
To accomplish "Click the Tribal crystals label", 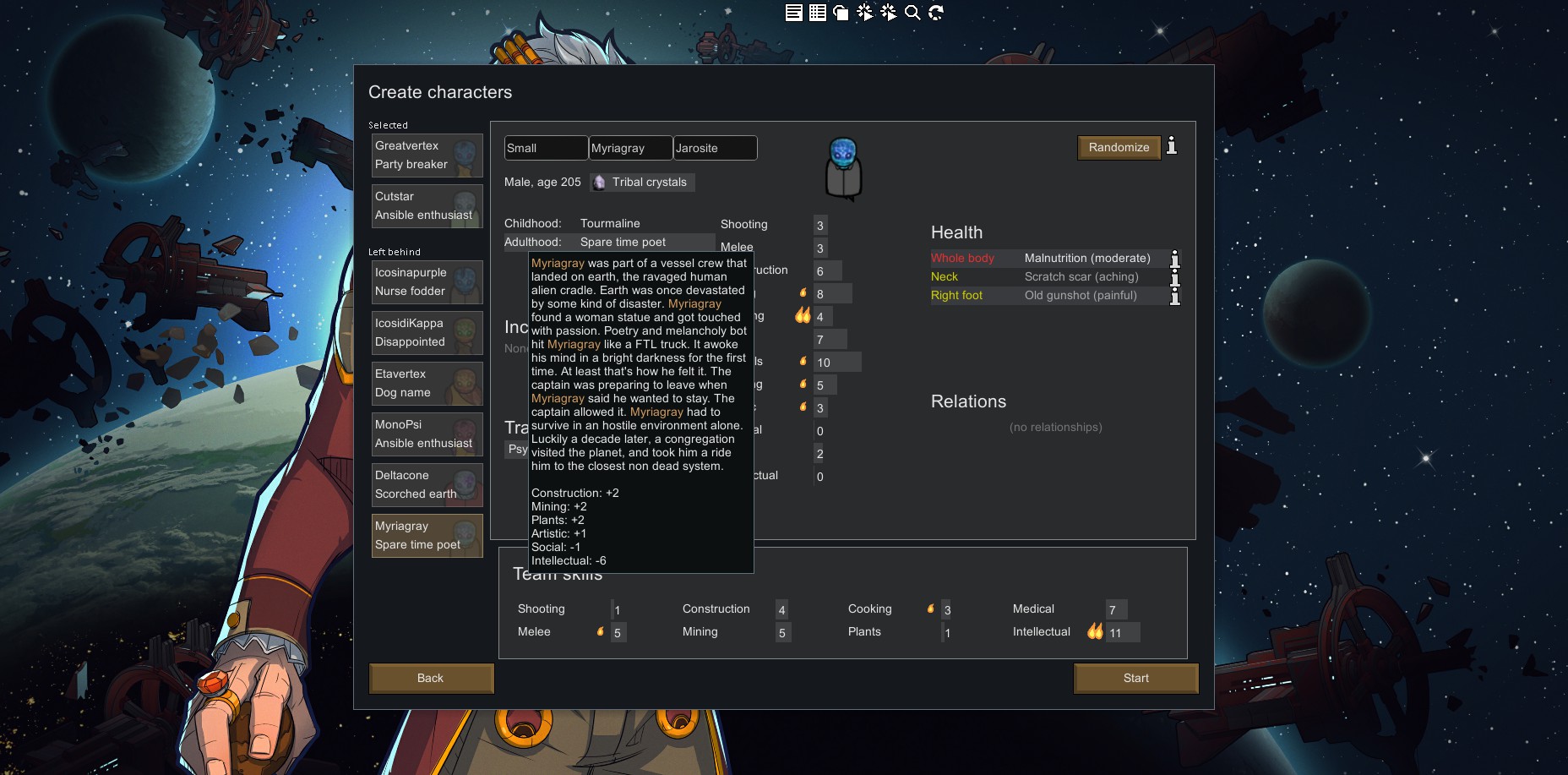I will [650, 183].
